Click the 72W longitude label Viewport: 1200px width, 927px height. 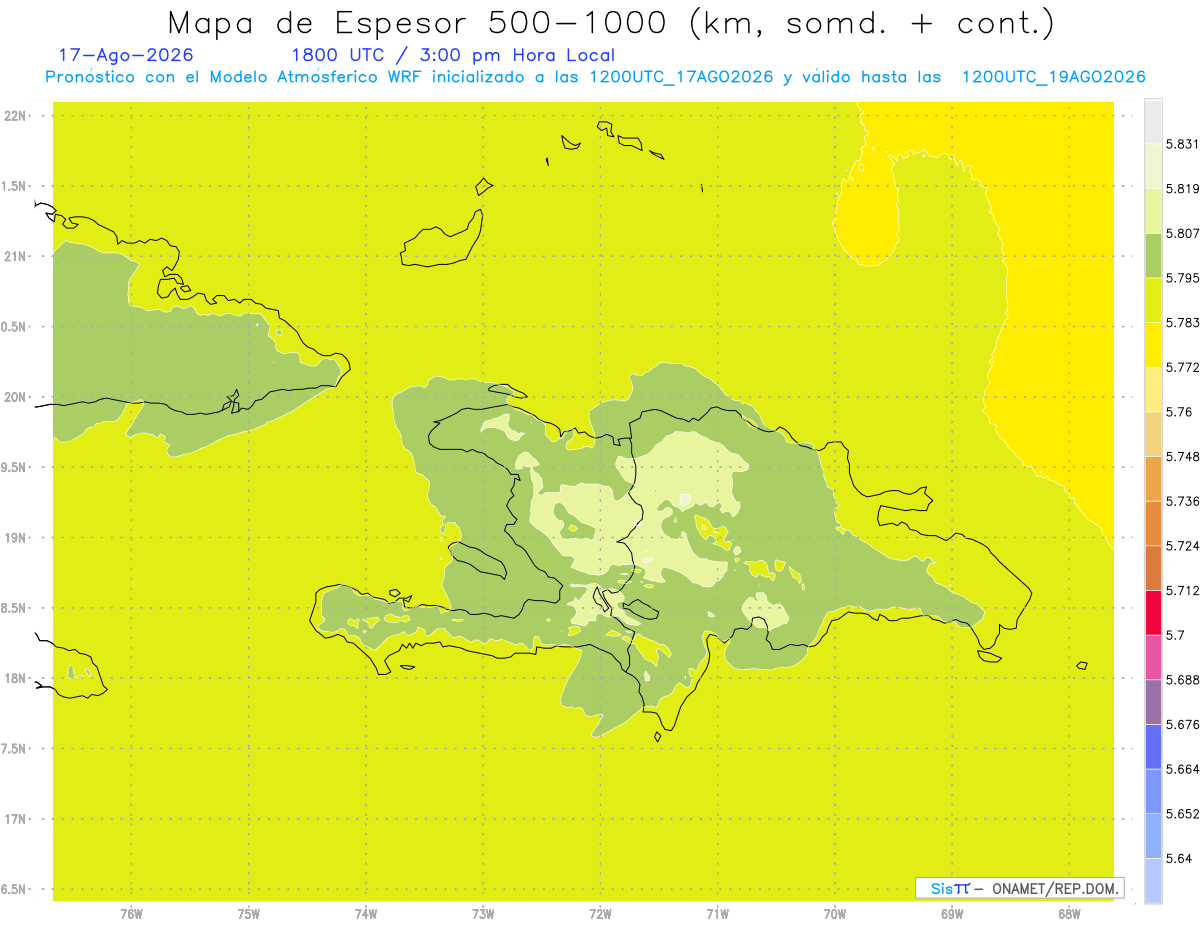click(600, 912)
